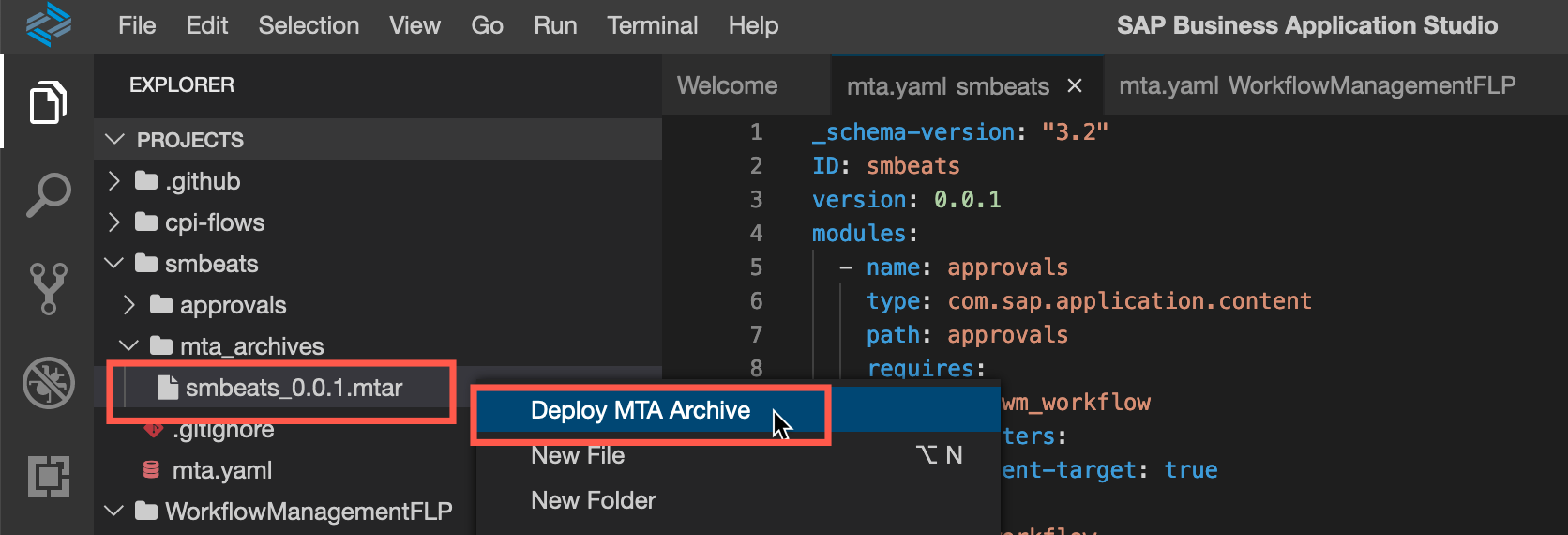Open the Edit menu
The height and width of the screenshot is (535, 1568).
pos(206,25)
